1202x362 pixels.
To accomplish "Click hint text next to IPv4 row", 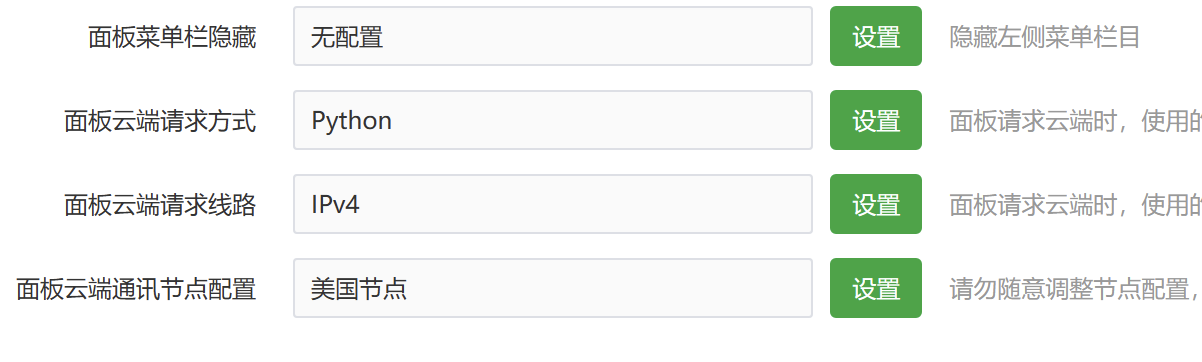I will pos(1075,205).
